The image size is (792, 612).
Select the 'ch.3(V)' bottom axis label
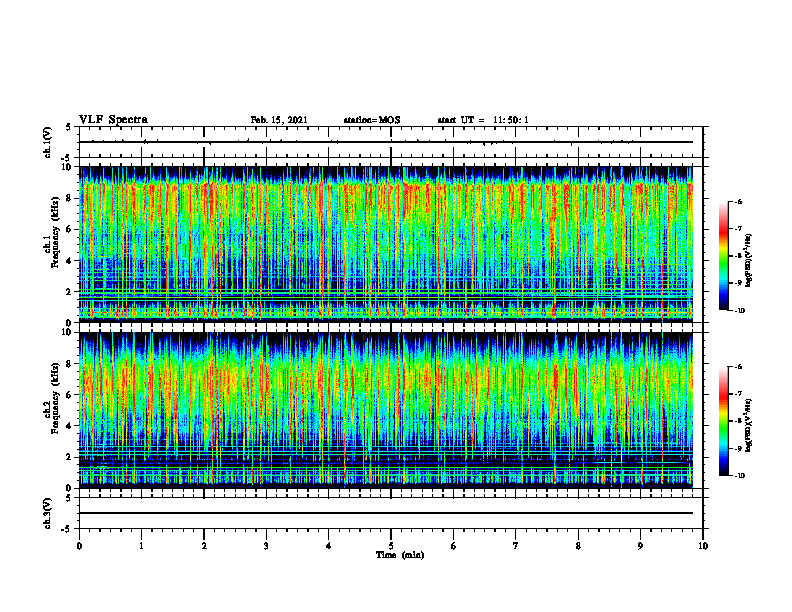[48, 513]
